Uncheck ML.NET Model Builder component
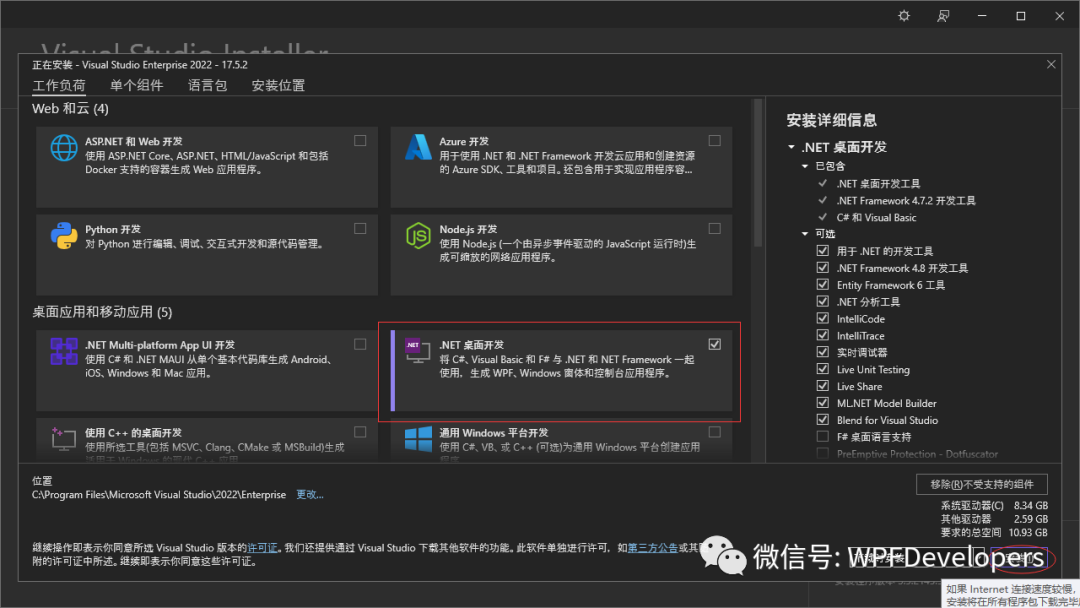This screenshot has height=608, width=1080. (x=822, y=403)
